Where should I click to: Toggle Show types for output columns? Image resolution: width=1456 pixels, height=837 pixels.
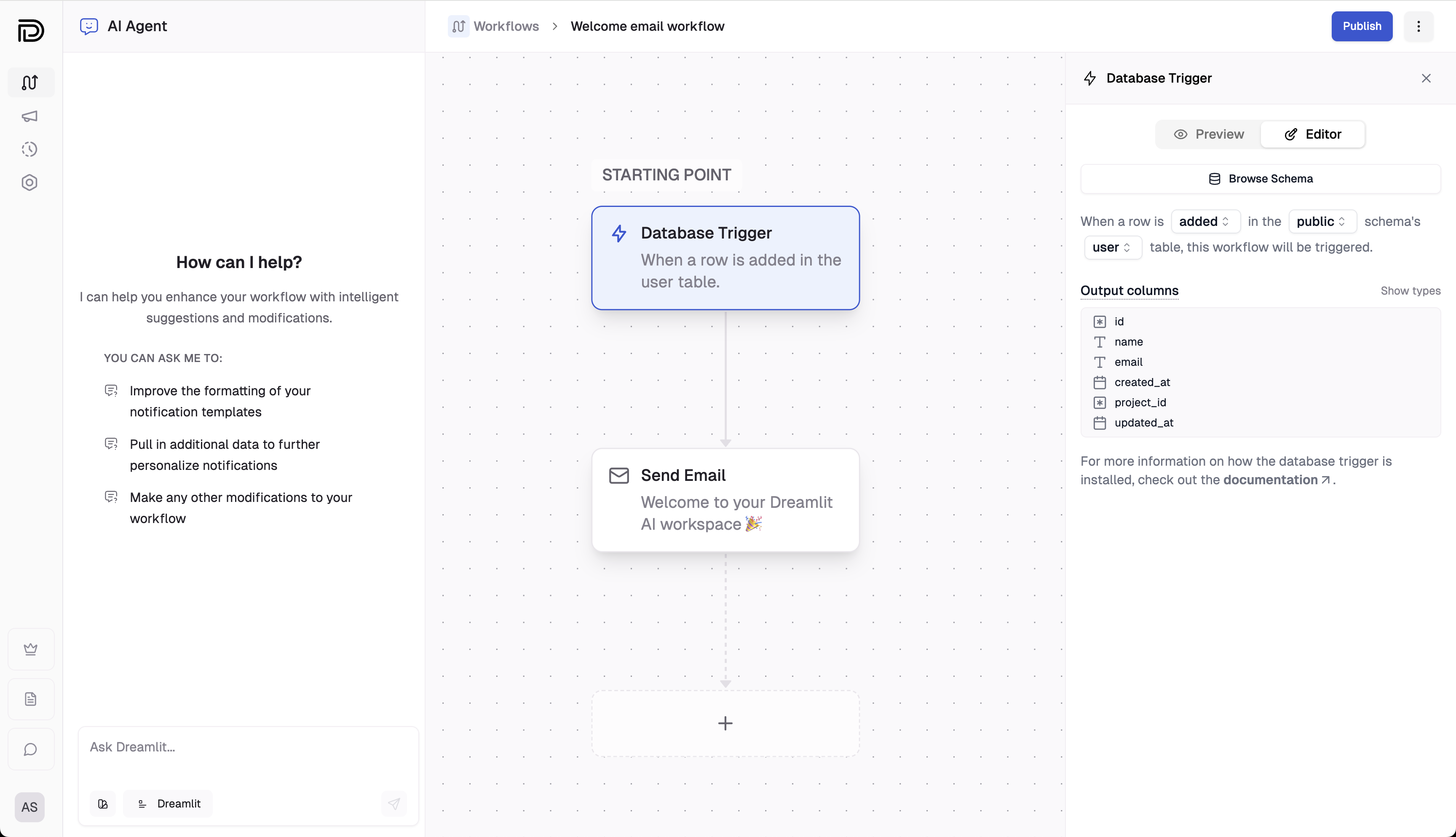click(1410, 291)
